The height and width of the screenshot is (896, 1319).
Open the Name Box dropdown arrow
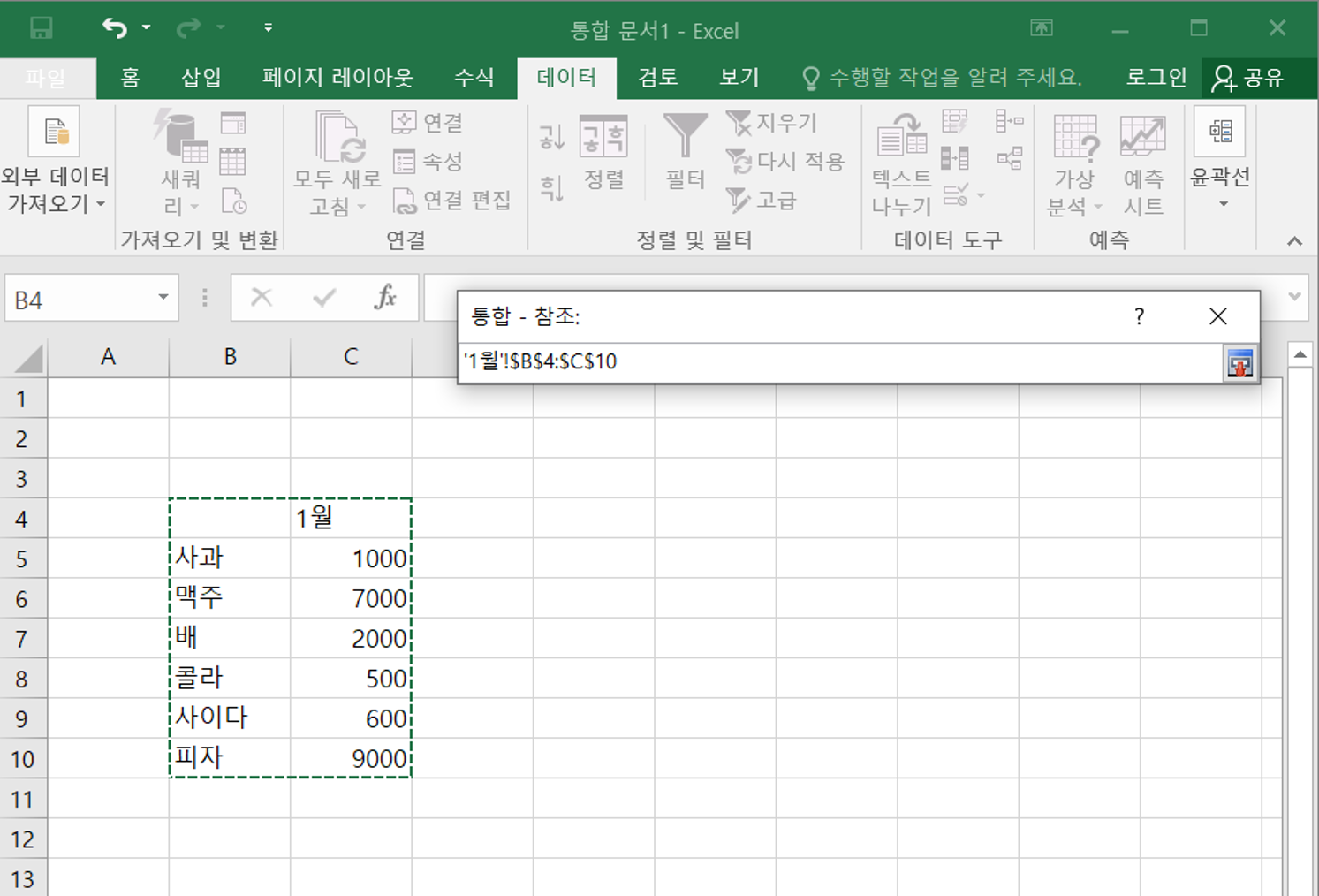pyautogui.click(x=163, y=298)
